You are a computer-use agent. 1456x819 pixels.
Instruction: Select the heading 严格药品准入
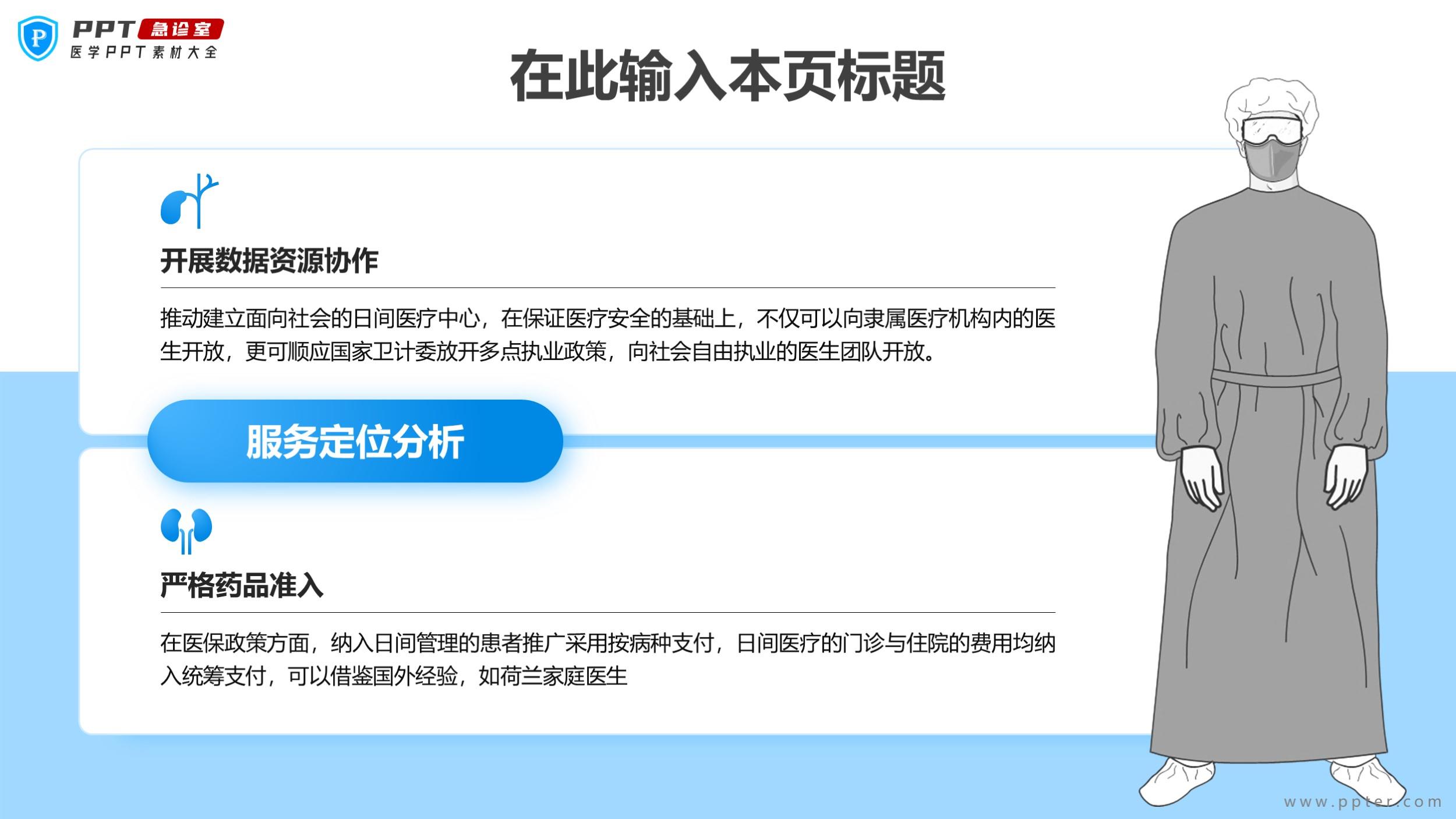point(242,585)
